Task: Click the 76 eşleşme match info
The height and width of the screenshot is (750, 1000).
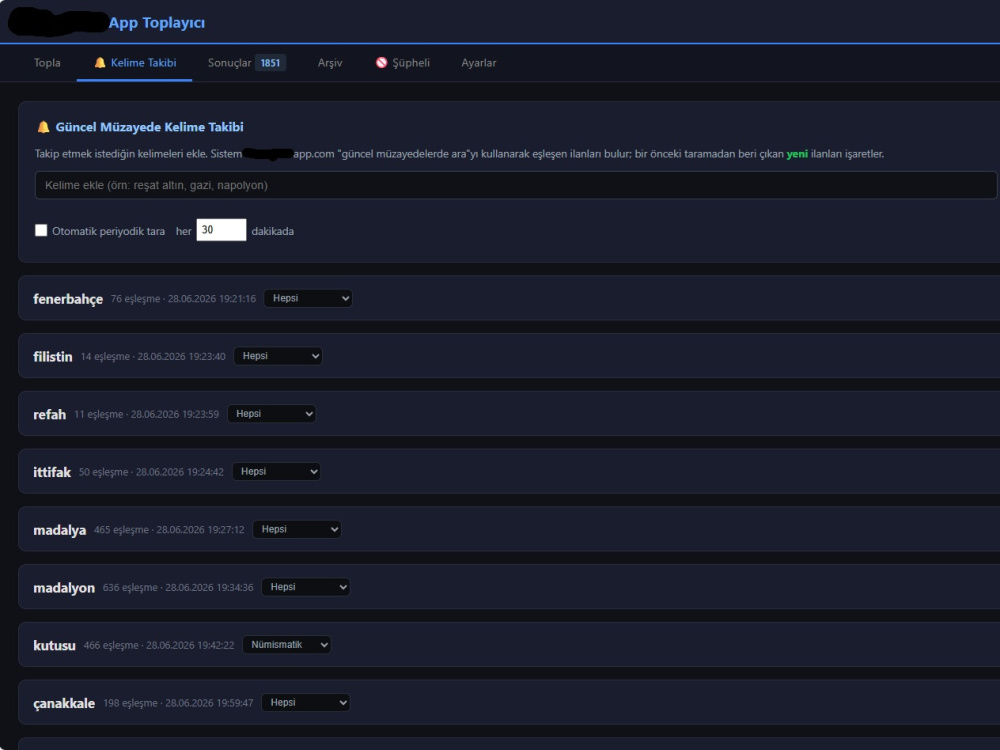Action: [183, 298]
